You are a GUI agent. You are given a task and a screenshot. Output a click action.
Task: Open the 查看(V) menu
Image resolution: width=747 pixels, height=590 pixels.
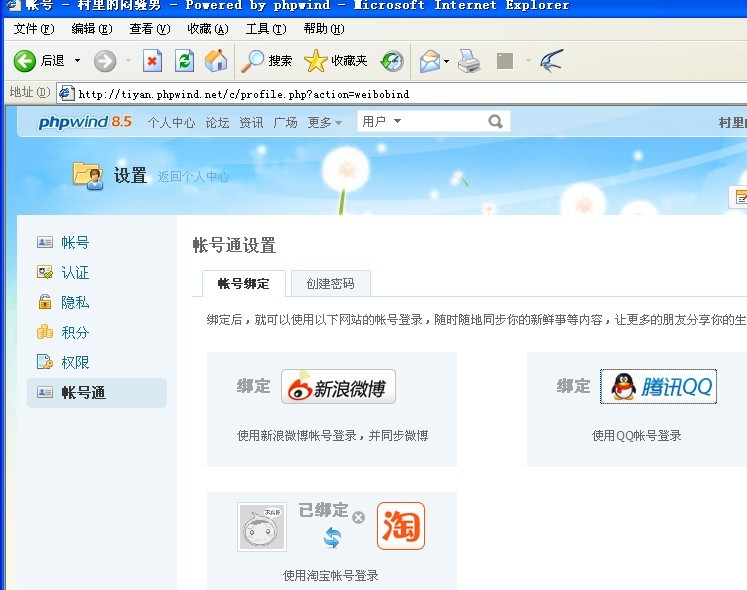(150, 29)
